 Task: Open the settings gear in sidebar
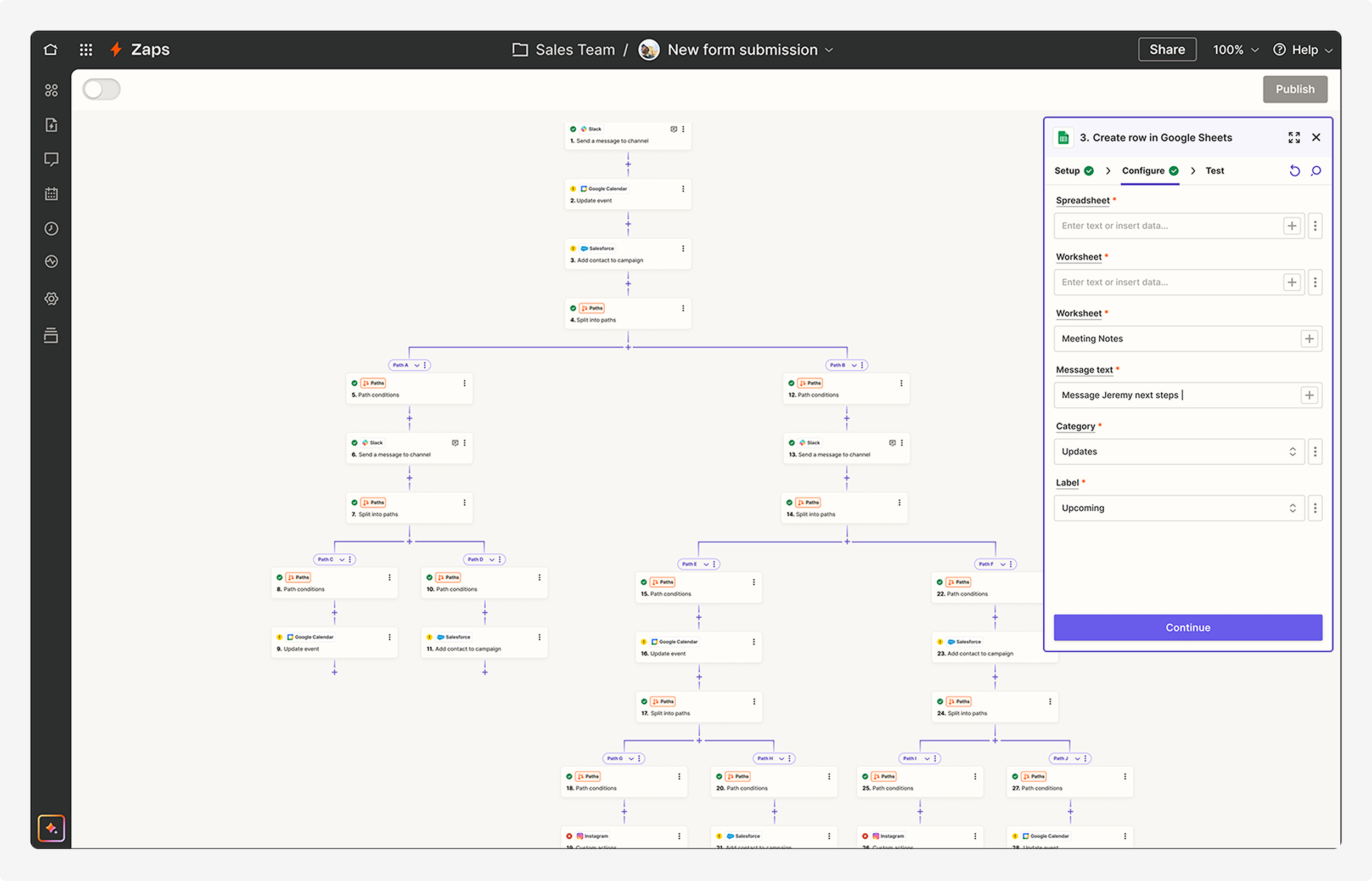(52, 298)
